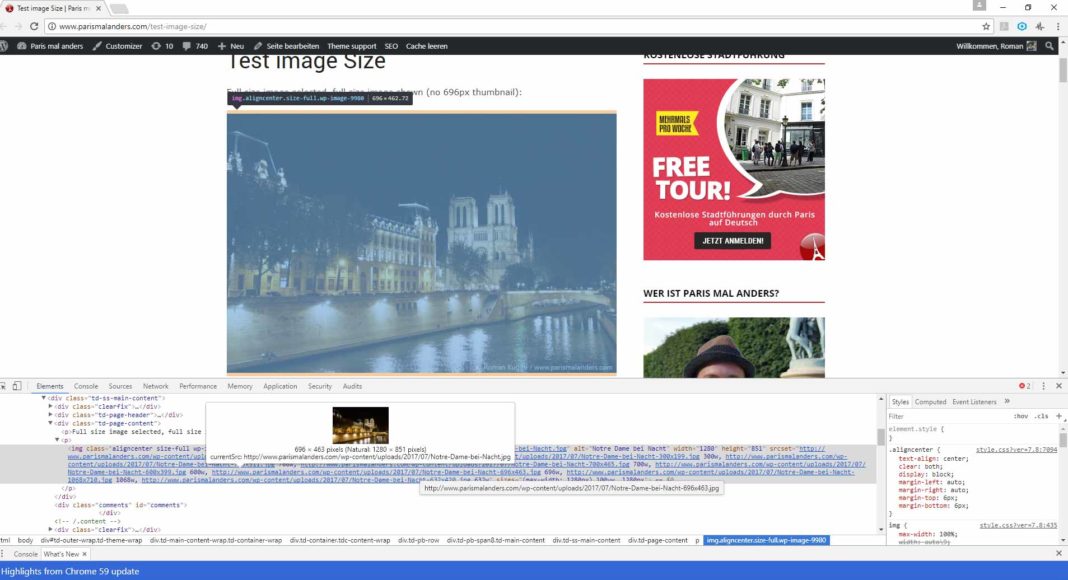Collapse the td-page-content div node
The image size is (1068, 580).
[x=50, y=423]
